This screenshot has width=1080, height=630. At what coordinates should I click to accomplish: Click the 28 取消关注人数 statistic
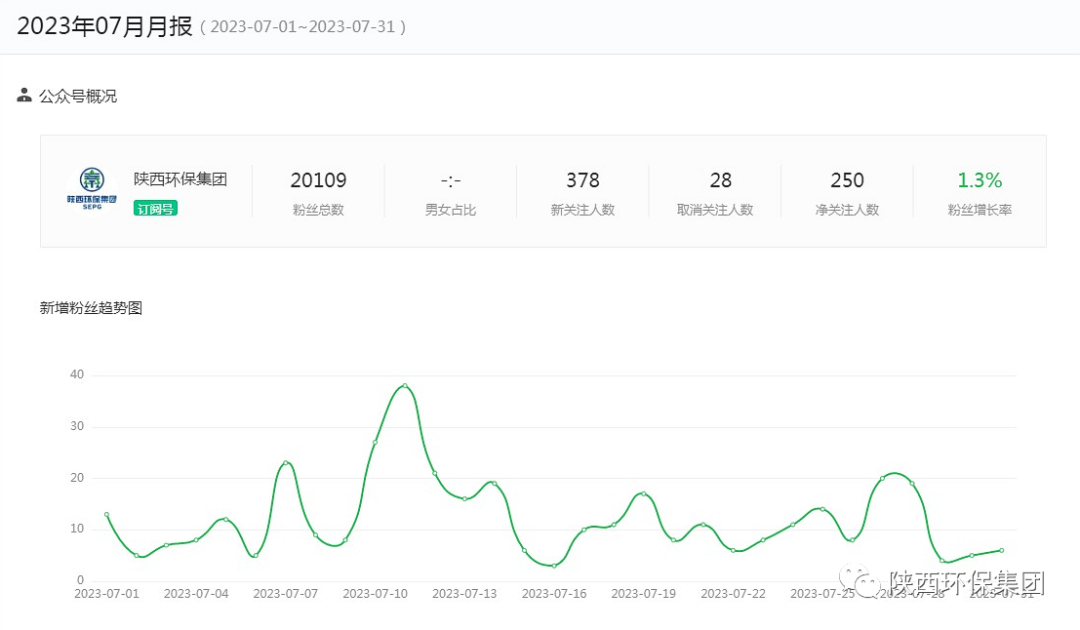click(720, 180)
